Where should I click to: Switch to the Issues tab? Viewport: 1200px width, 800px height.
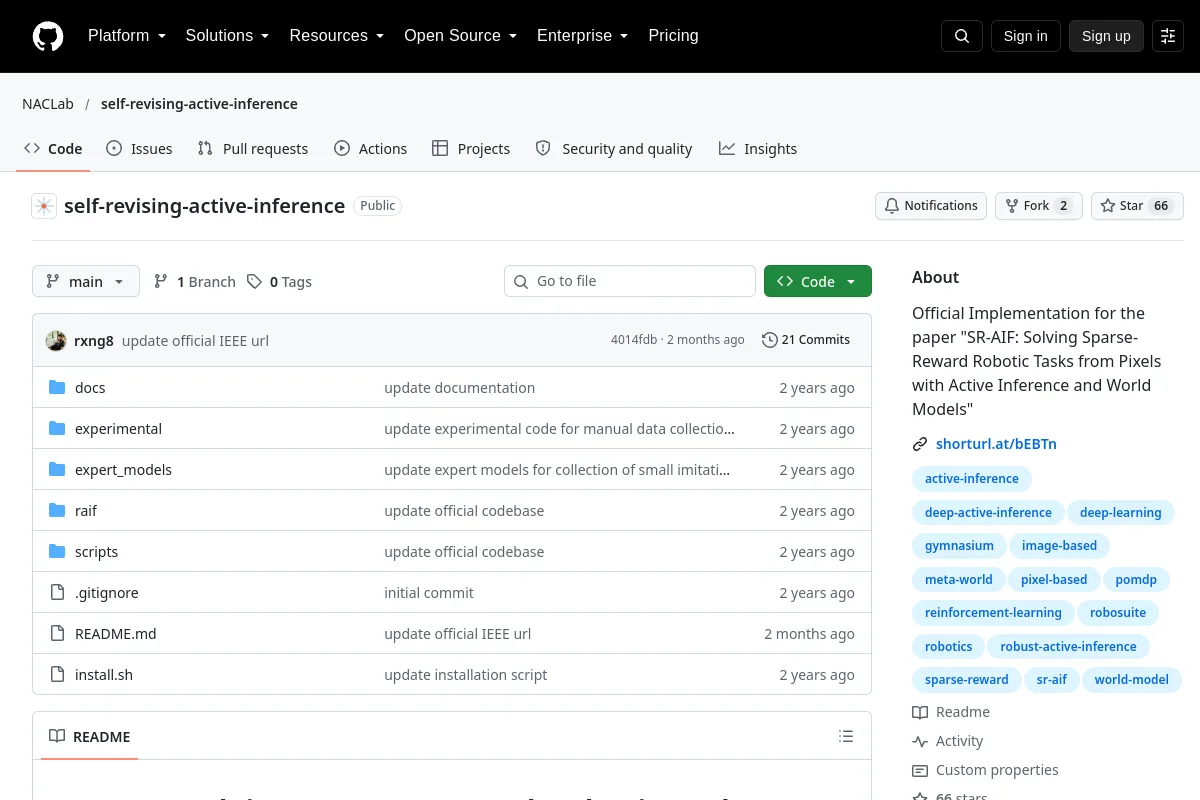pyautogui.click(x=139, y=149)
